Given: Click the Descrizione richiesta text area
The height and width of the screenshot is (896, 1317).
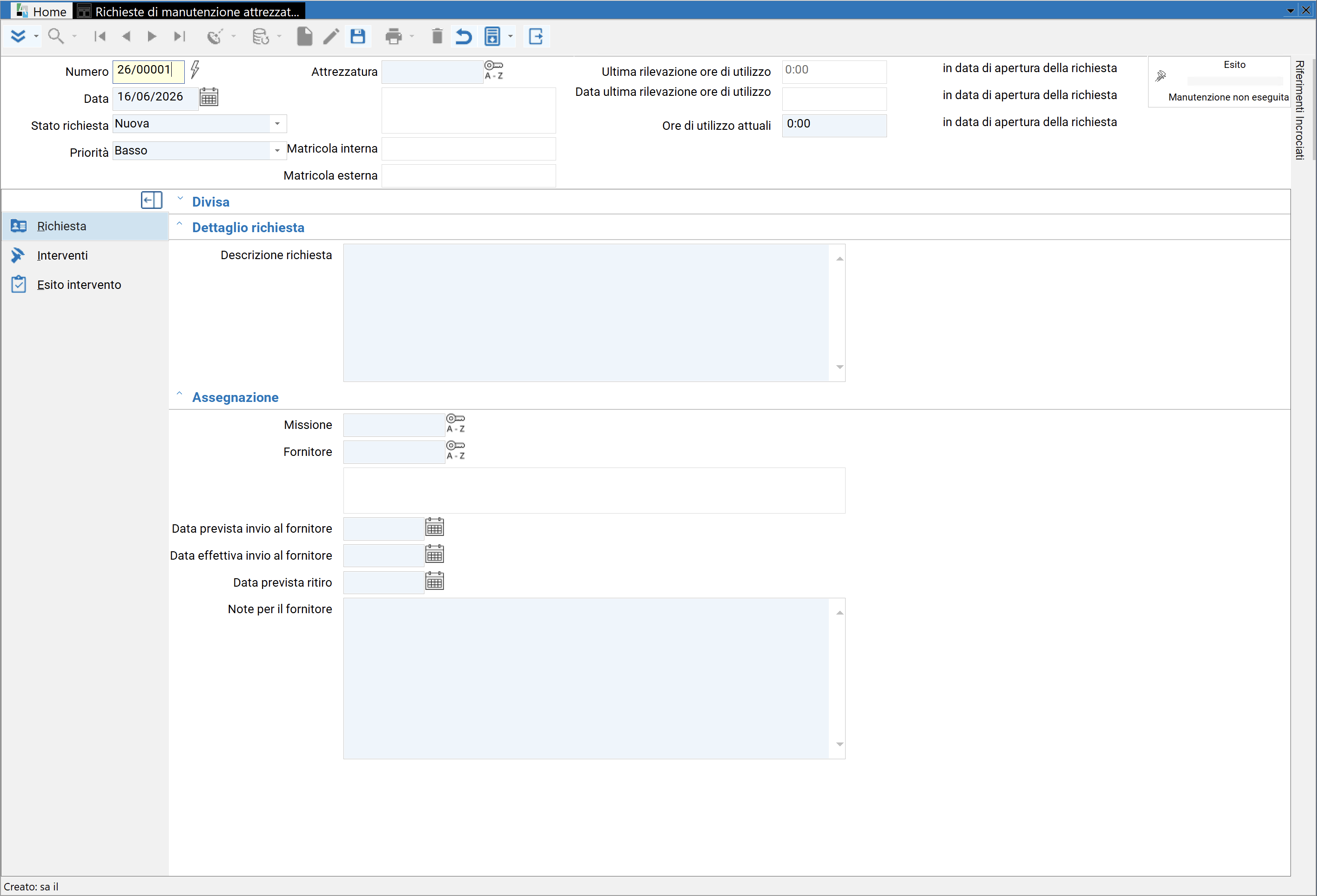Looking at the screenshot, I should (586, 313).
